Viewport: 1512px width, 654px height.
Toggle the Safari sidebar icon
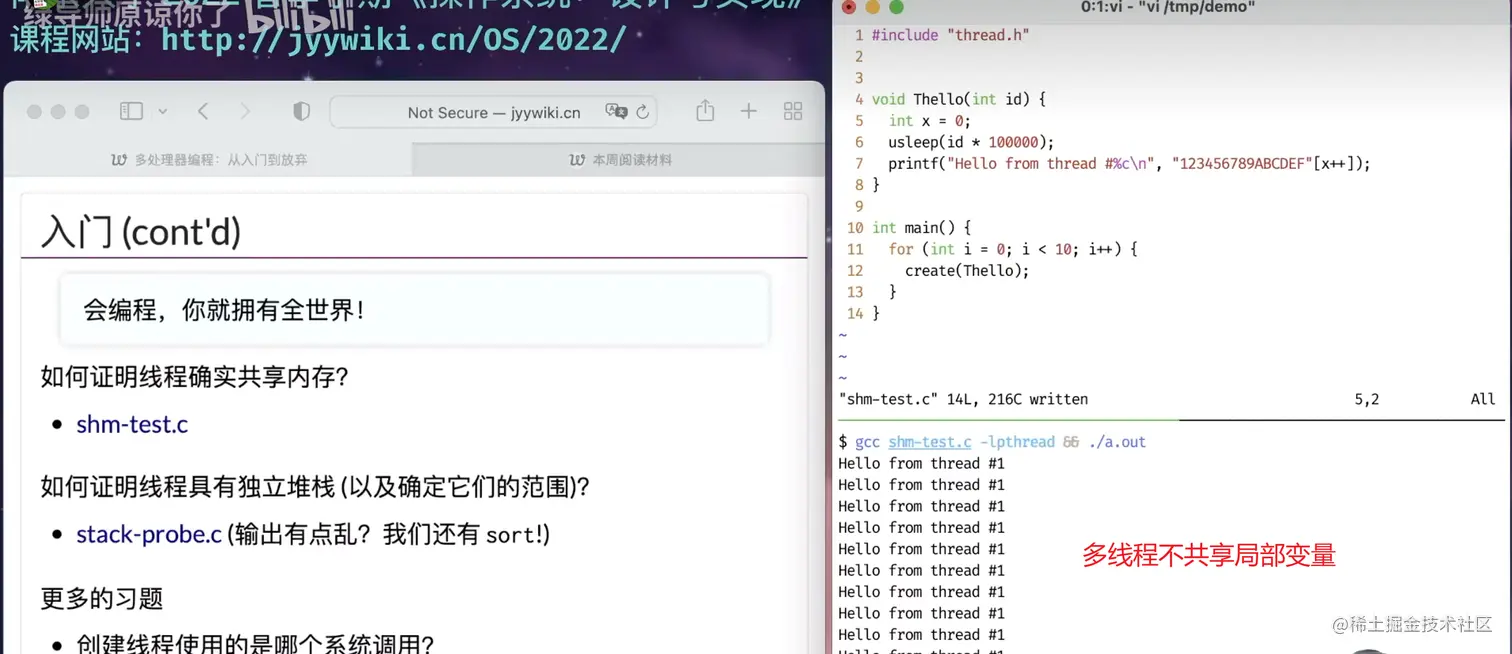(131, 111)
